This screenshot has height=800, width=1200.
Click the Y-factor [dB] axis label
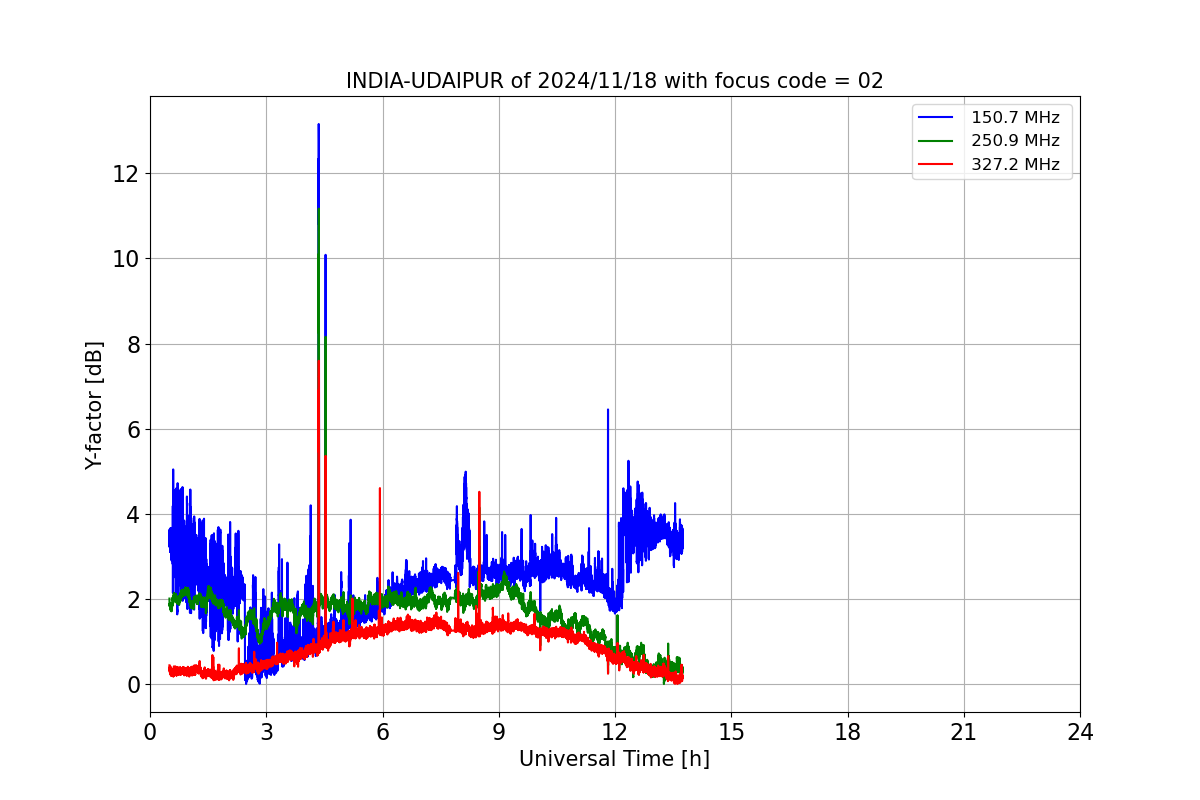point(94,405)
